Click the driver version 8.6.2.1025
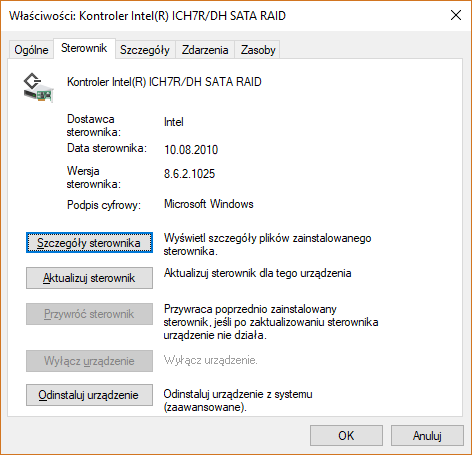Viewport: 472px width, 455px height. point(189,174)
